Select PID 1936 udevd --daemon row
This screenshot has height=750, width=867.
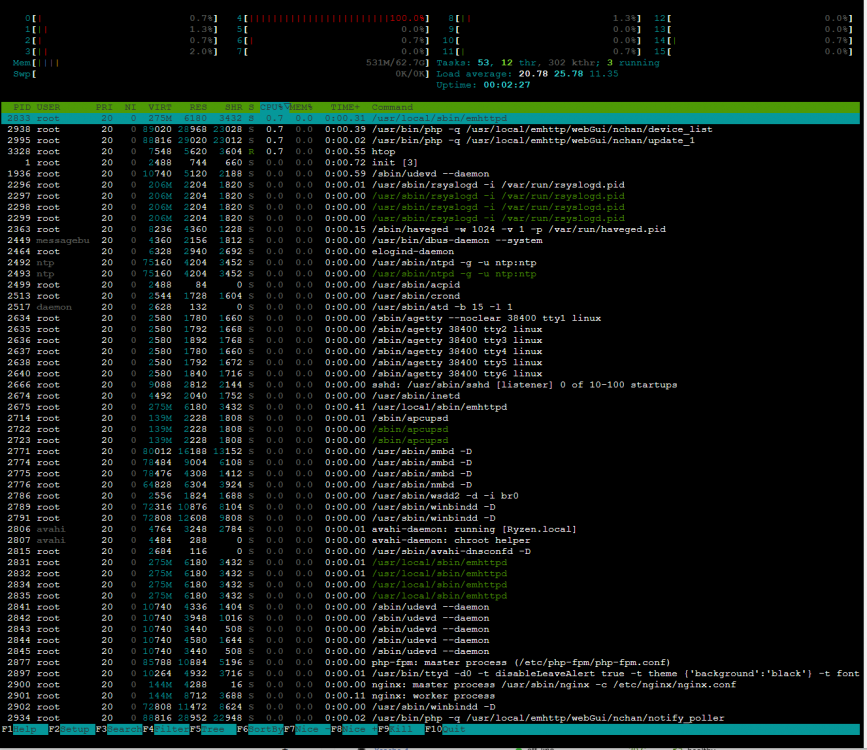coord(430,174)
